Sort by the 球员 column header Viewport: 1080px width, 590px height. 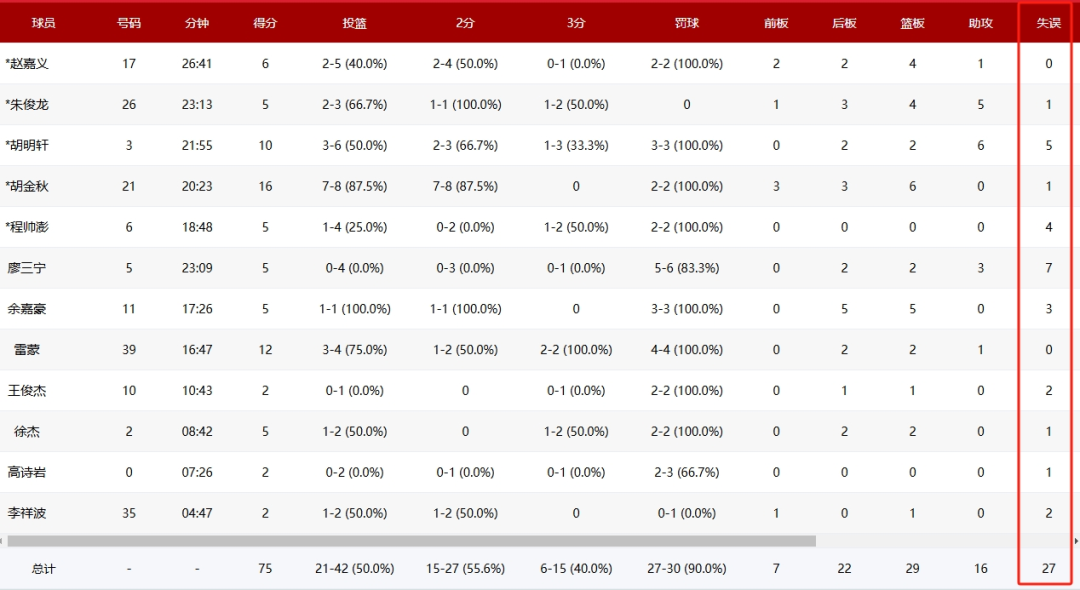(43, 23)
